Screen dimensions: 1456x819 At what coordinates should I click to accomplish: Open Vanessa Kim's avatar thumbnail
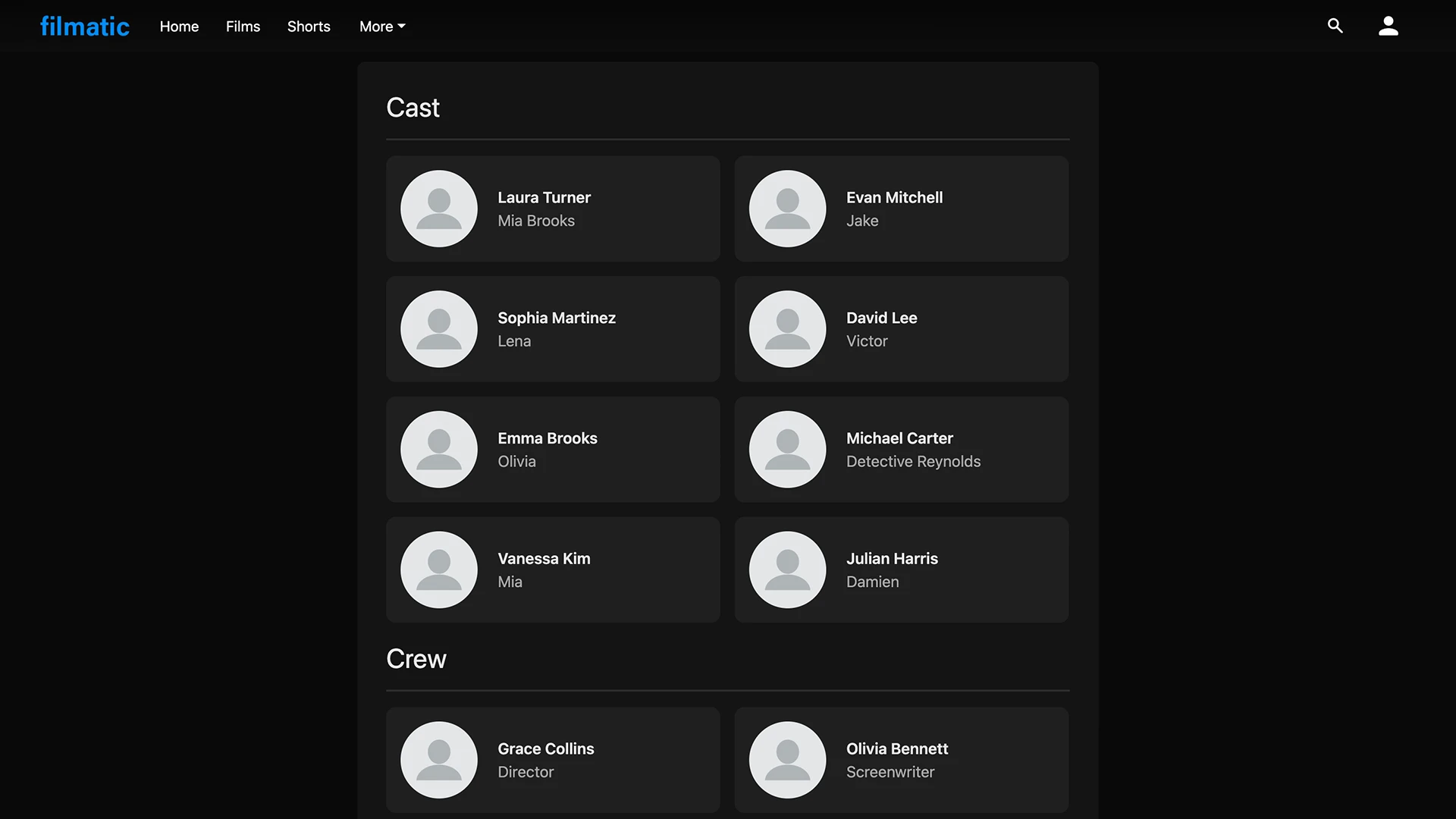pyautogui.click(x=439, y=570)
